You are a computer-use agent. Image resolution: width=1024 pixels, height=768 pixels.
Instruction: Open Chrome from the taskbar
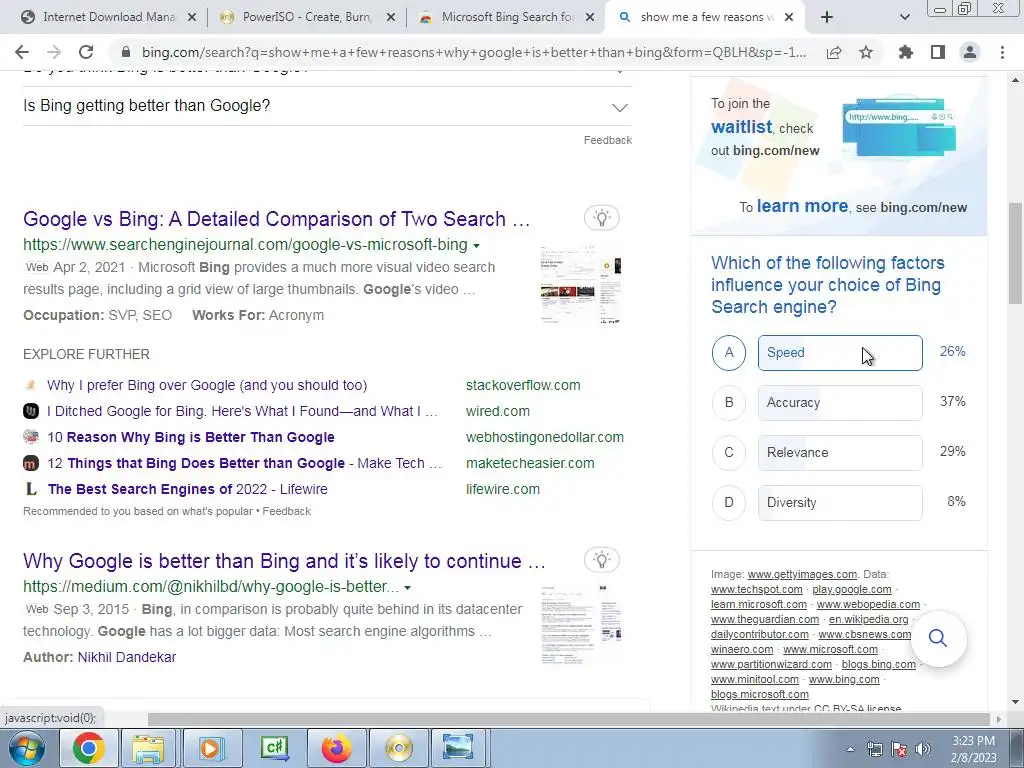click(x=89, y=748)
